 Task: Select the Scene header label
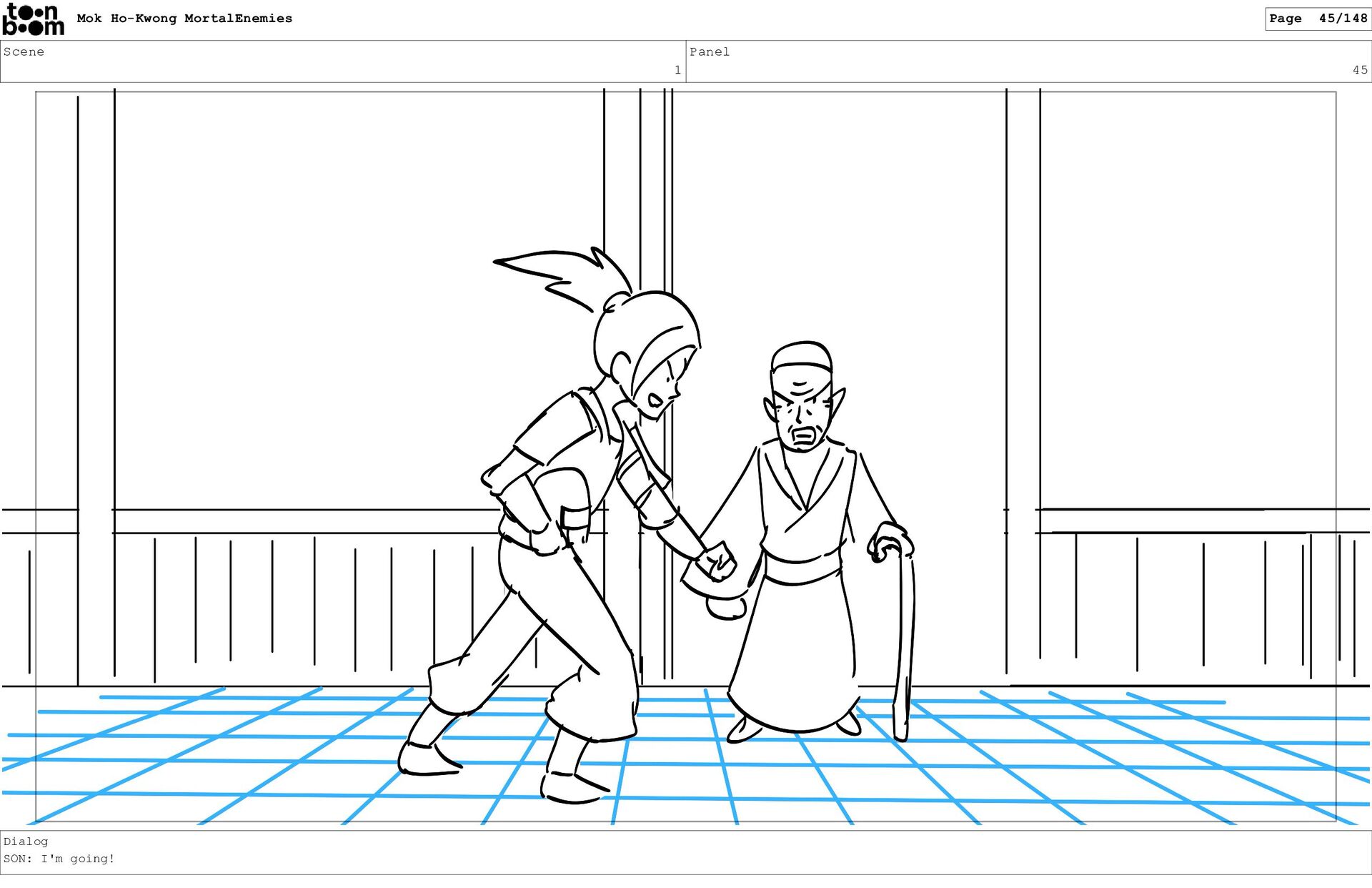(x=24, y=51)
